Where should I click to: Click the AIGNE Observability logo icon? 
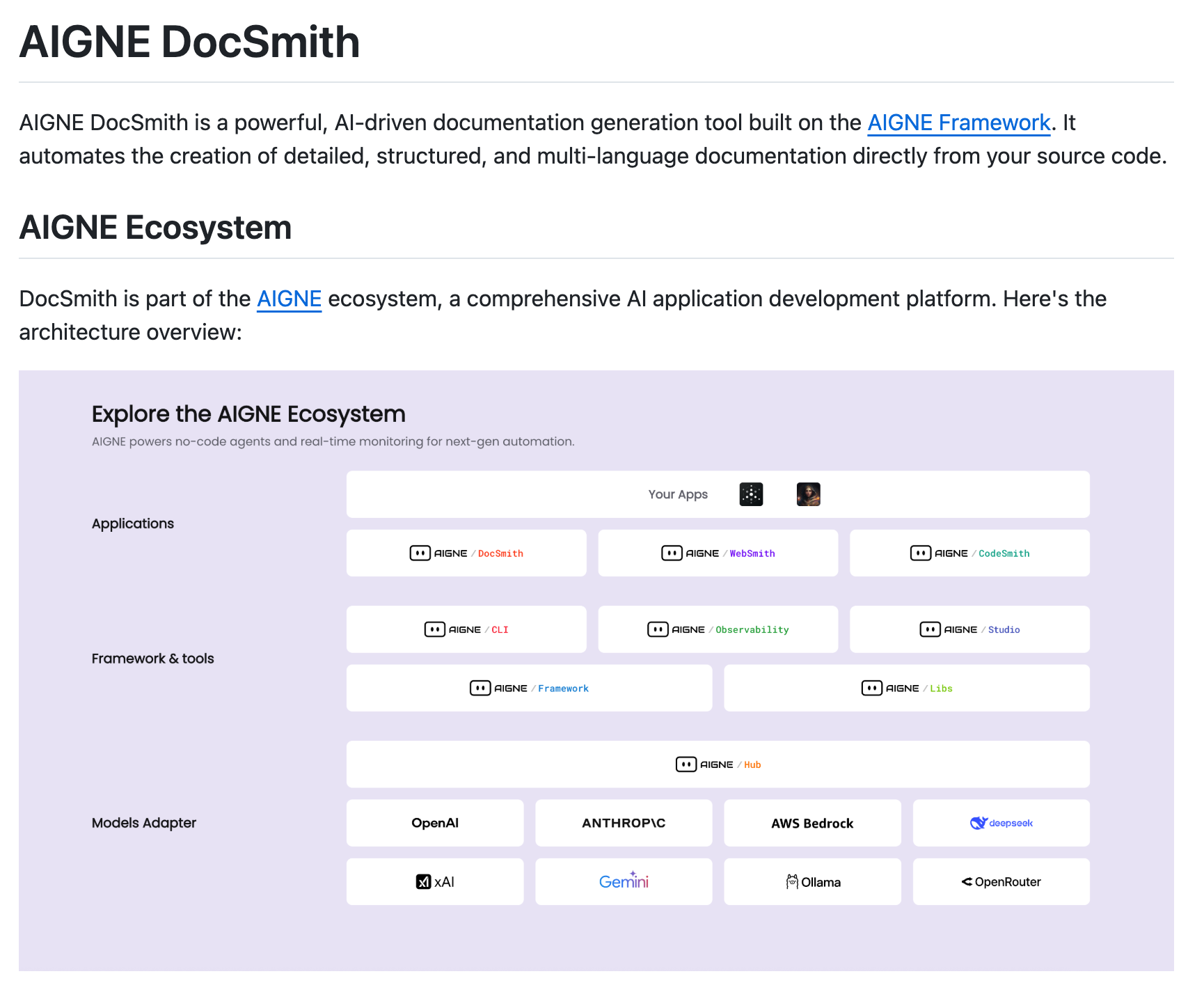click(x=657, y=629)
